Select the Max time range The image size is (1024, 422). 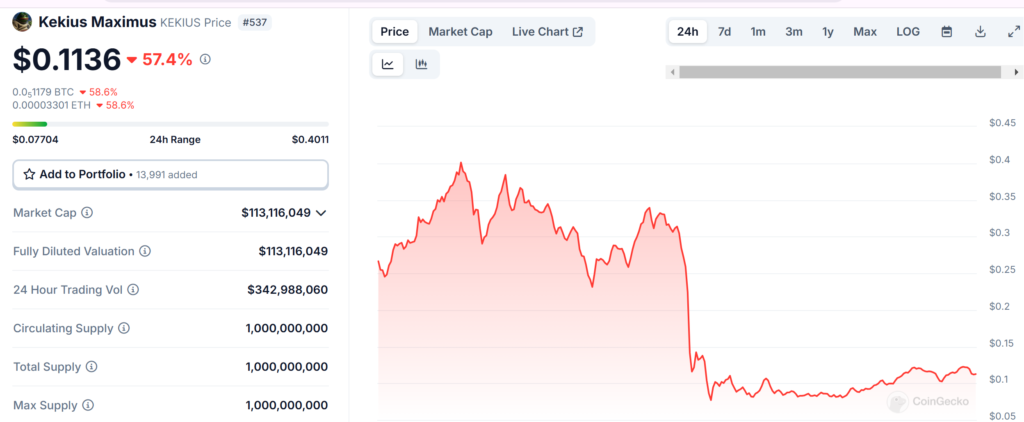coord(865,32)
